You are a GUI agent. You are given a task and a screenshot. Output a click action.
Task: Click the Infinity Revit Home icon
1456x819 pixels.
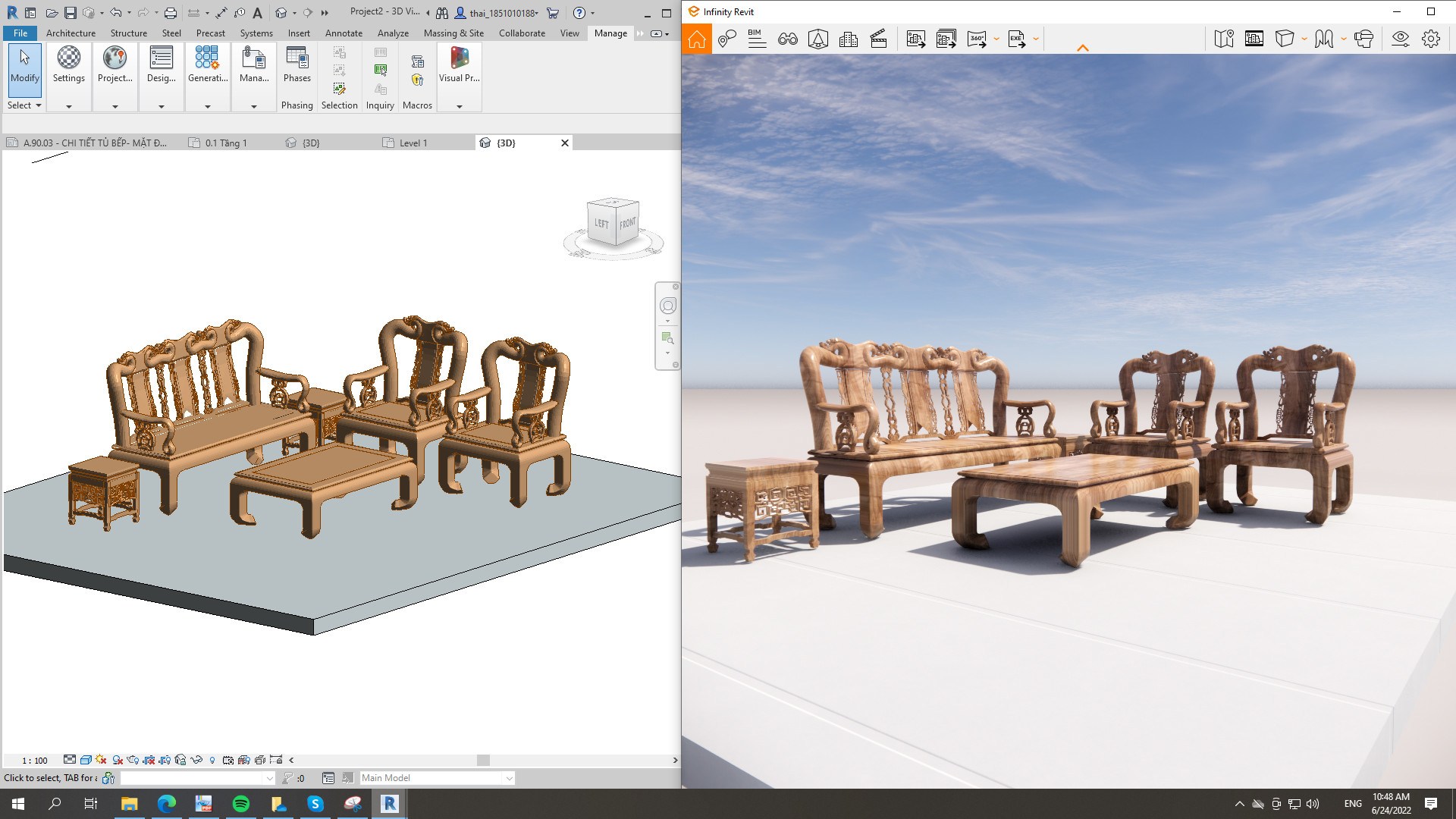tap(697, 39)
